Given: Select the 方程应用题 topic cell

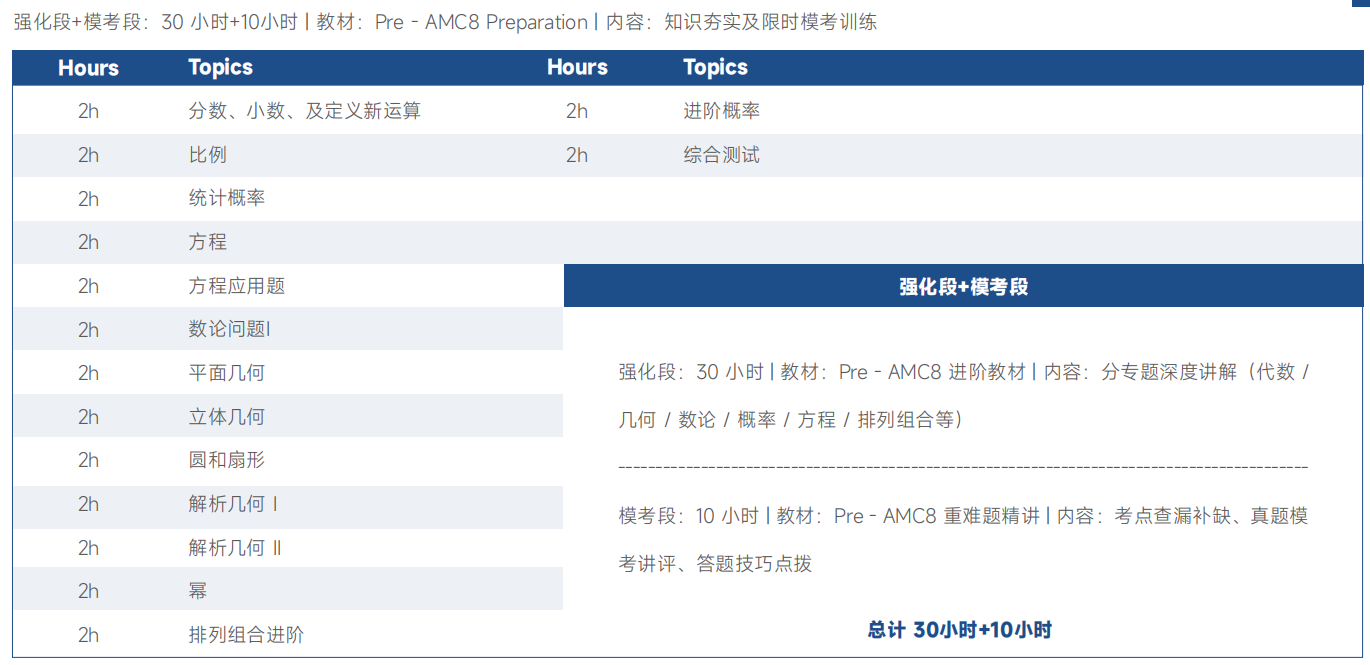Looking at the screenshot, I should [x=237, y=286].
